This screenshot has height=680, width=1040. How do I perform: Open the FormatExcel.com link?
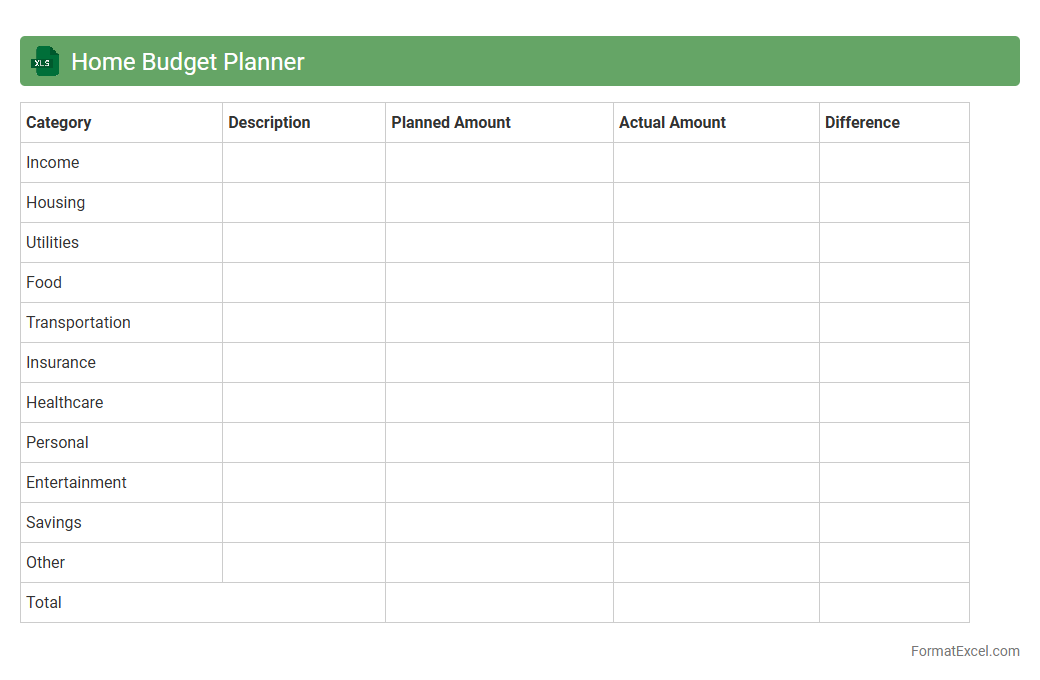[x=964, y=651]
